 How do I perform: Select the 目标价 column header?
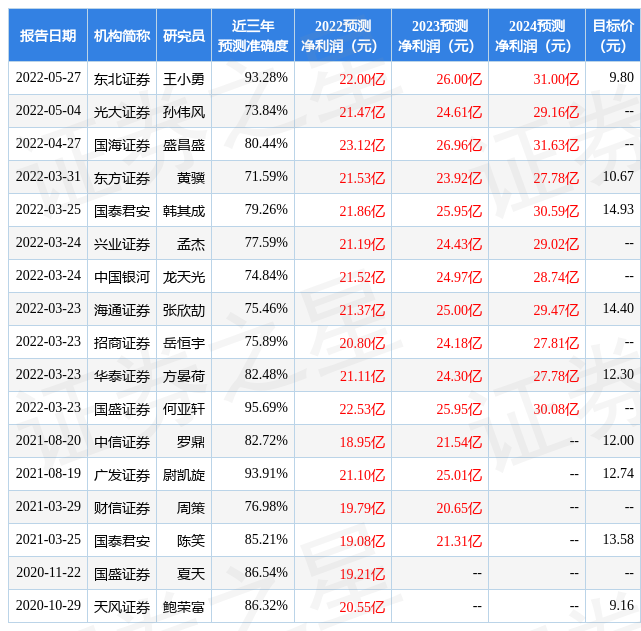click(613, 36)
